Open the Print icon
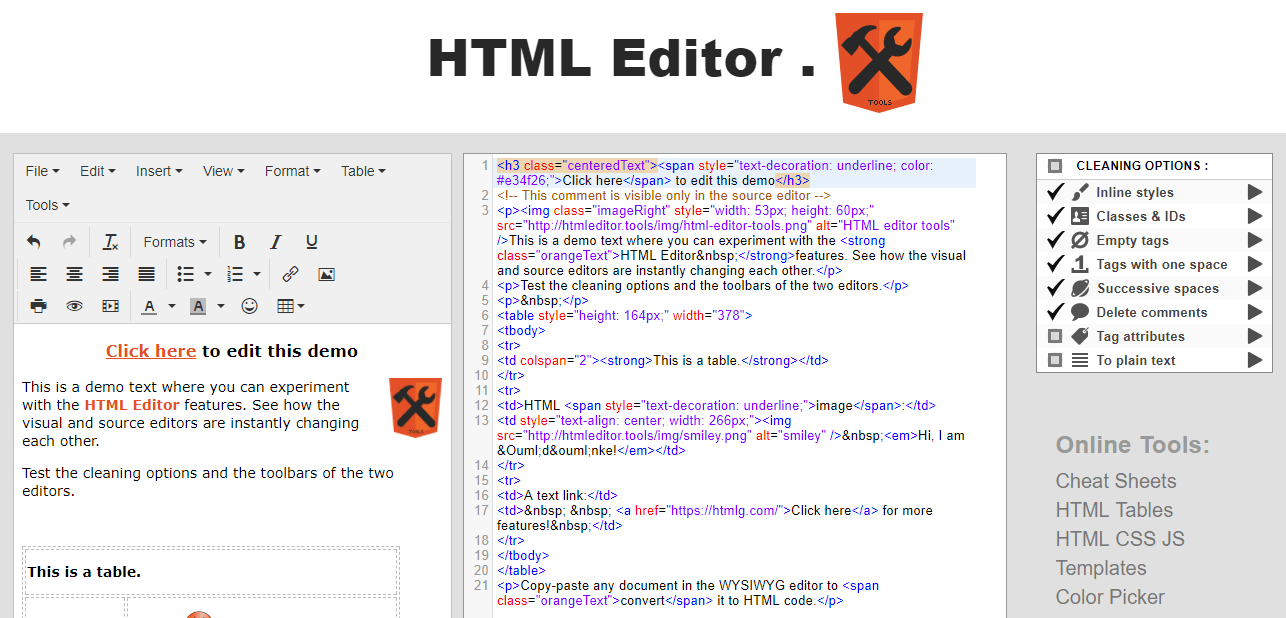This screenshot has height=618, width=1286. tap(38, 306)
